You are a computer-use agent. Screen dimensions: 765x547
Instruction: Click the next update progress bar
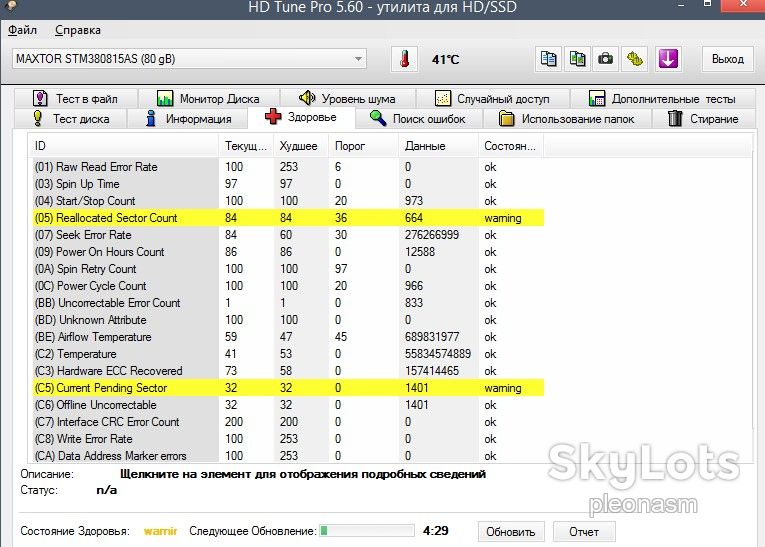pyautogui.click(x=366, y=531)
